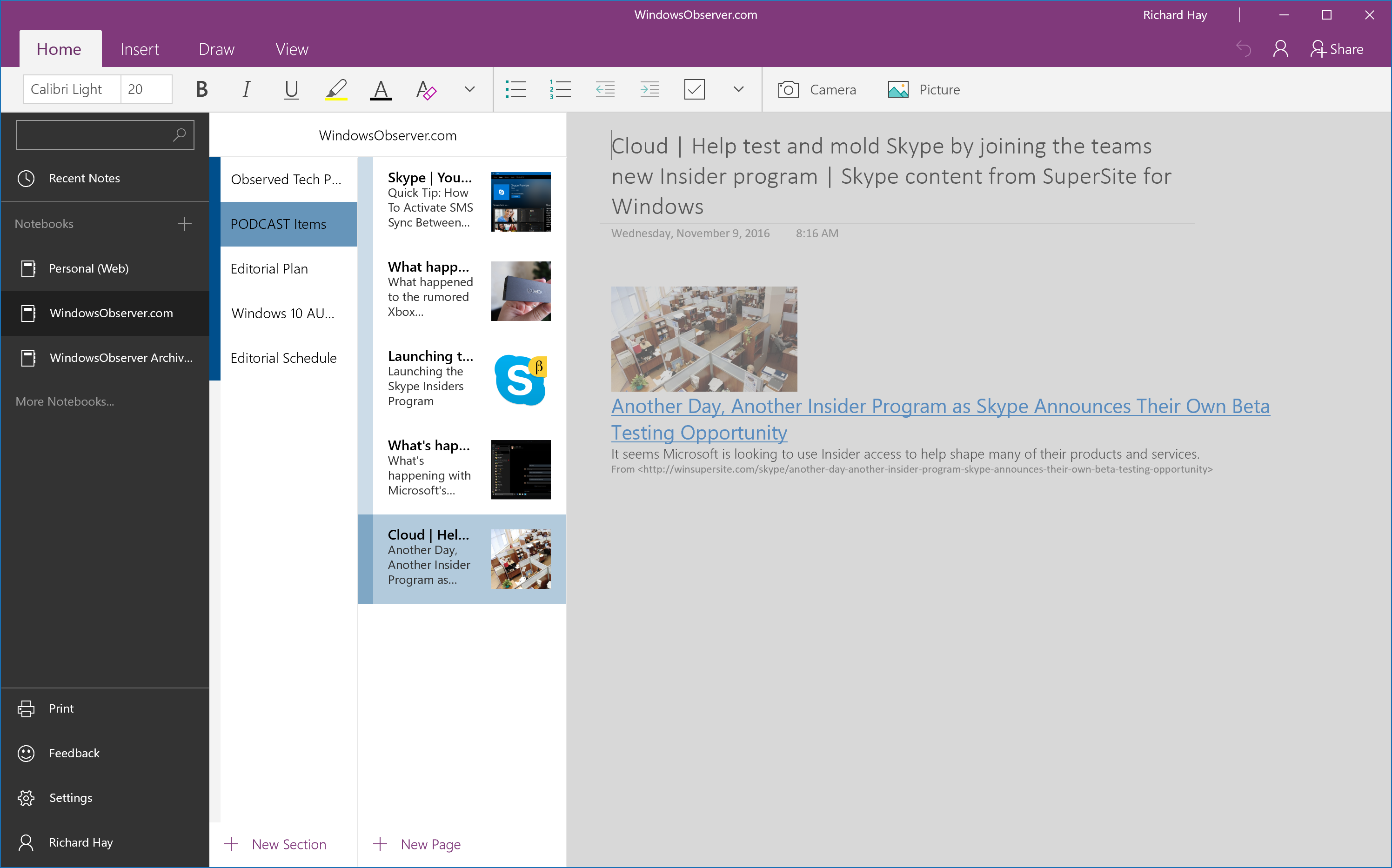Apply numbered list formatting
This screenshot has width=1392, height=868.
coord(560,89)
